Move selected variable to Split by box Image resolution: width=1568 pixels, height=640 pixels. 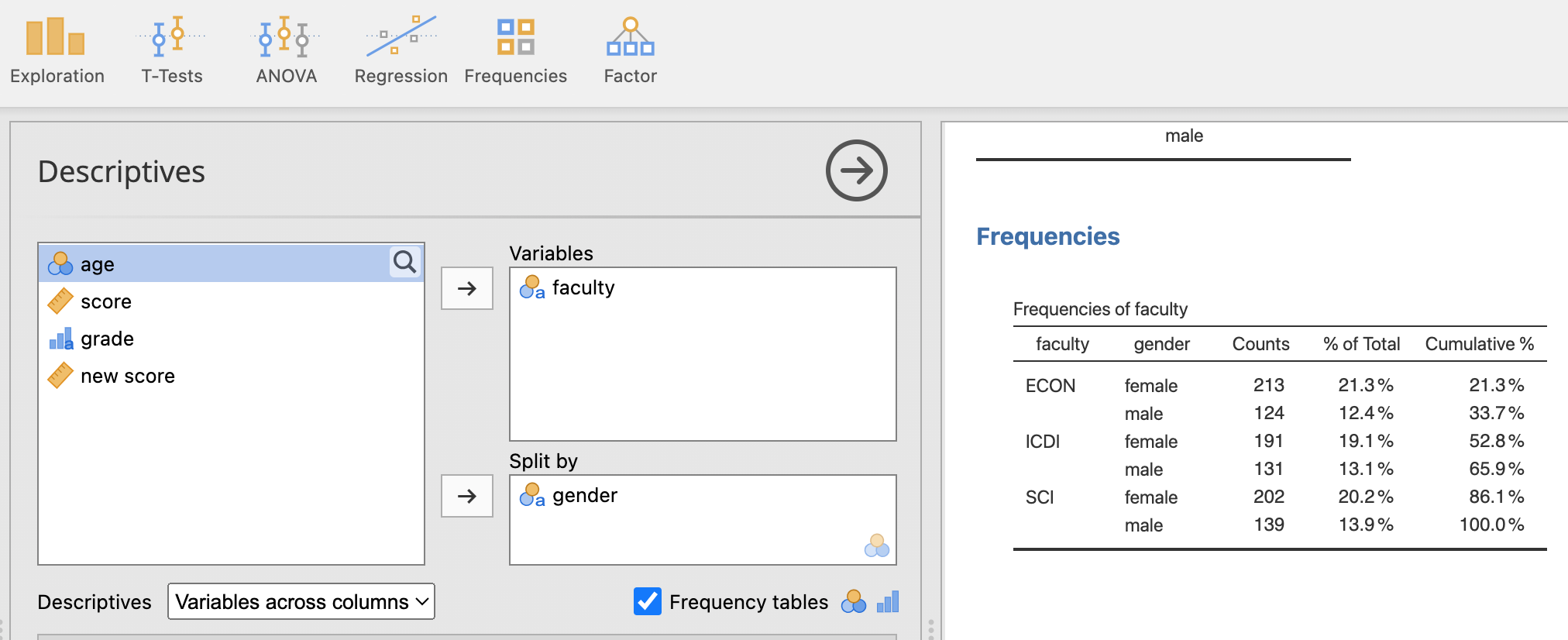(x=467, y=496)
